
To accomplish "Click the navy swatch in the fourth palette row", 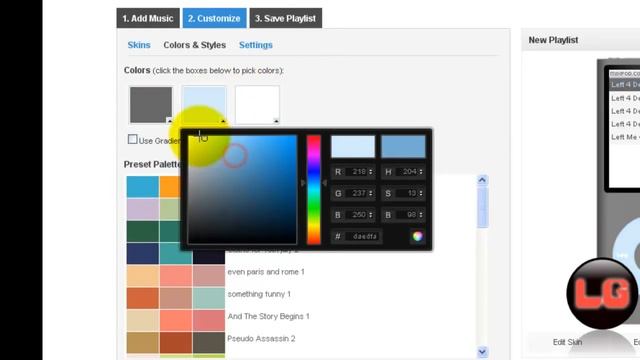I will pyautogui.click(x=142, y=253).
